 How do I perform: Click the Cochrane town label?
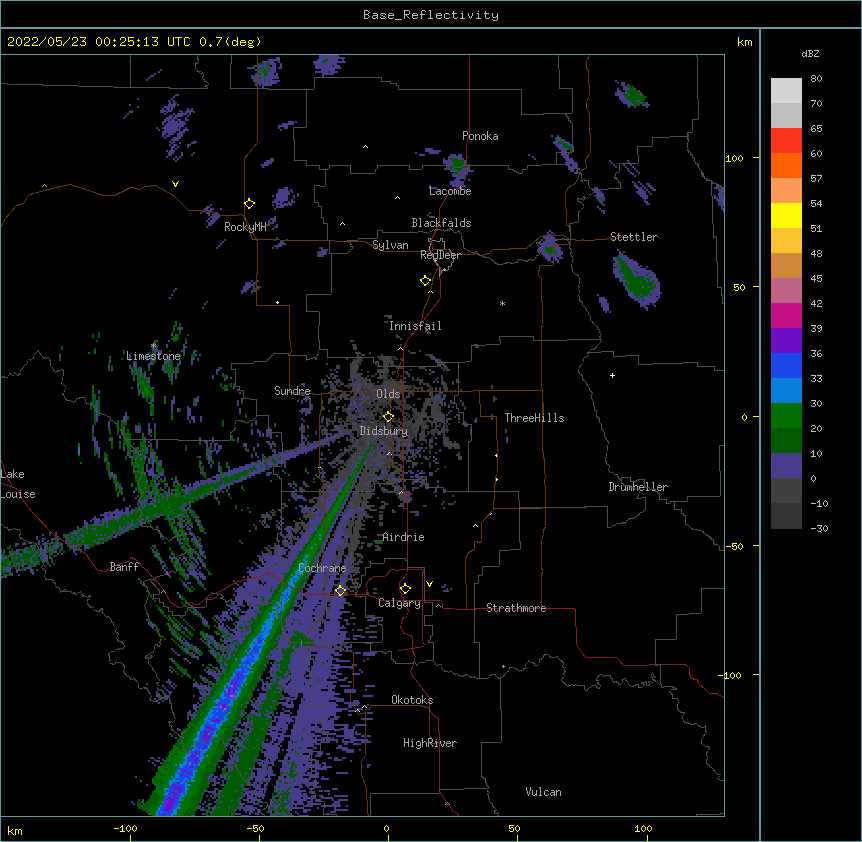pos(323,568)
